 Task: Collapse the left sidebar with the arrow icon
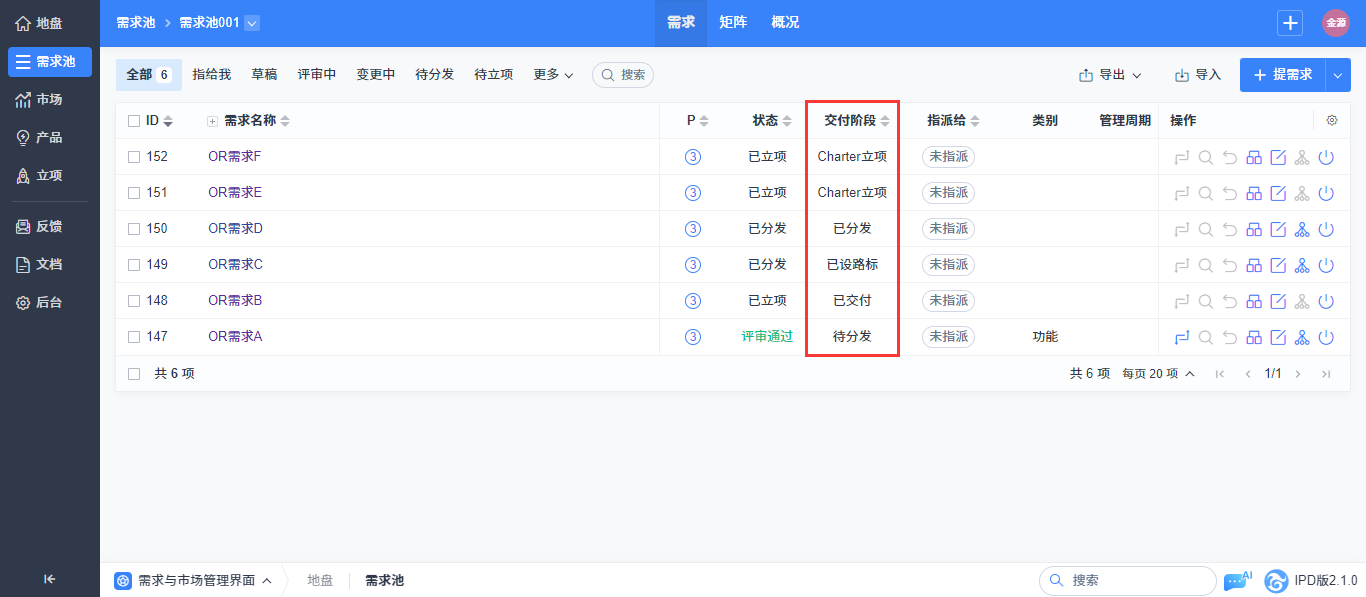coord(50,578)
